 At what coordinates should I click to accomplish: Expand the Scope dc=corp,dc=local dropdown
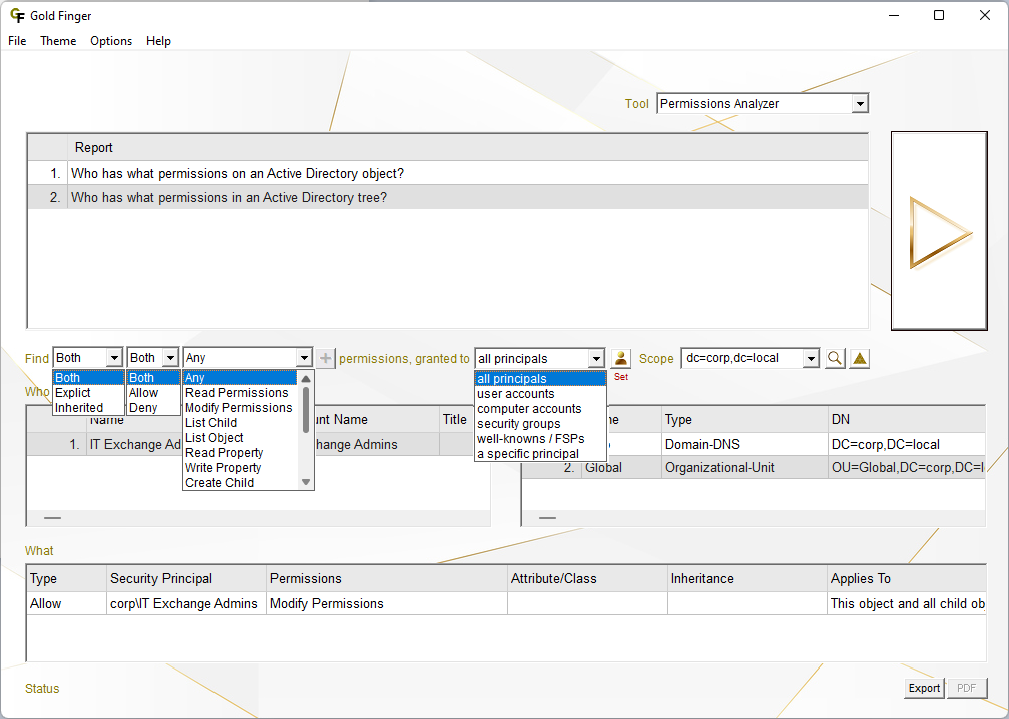tap(811, 358)
